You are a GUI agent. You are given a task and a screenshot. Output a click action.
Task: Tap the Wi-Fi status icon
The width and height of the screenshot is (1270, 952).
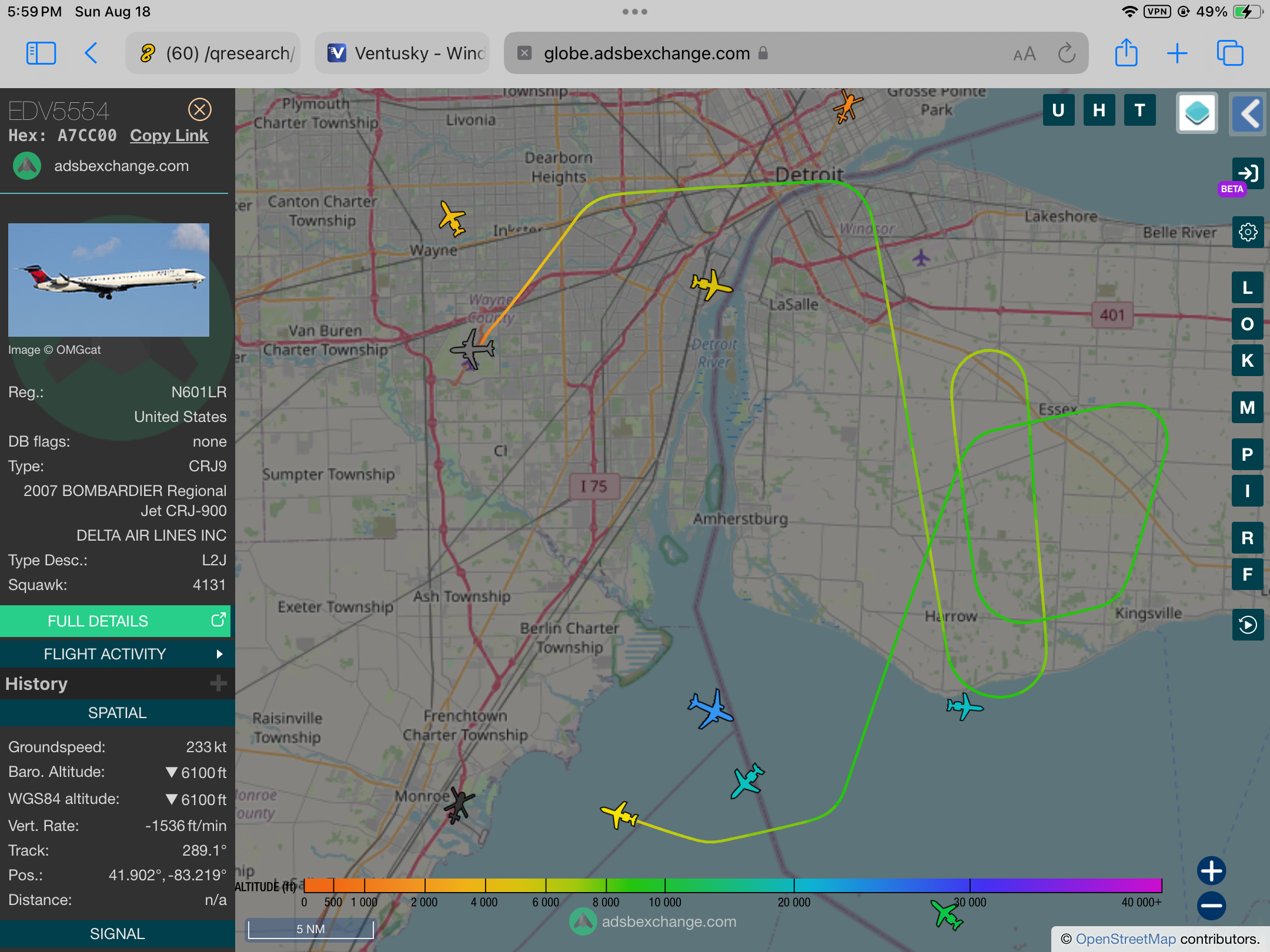coord(1129,12)
